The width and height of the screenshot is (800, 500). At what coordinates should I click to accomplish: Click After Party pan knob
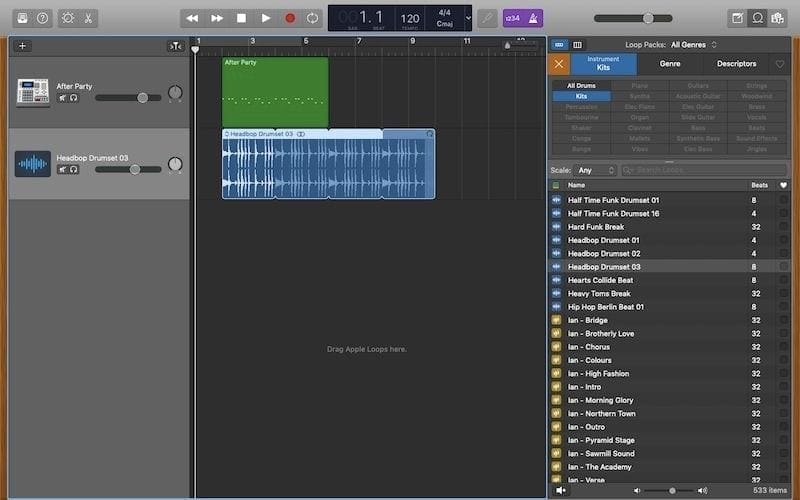[175, 92]
